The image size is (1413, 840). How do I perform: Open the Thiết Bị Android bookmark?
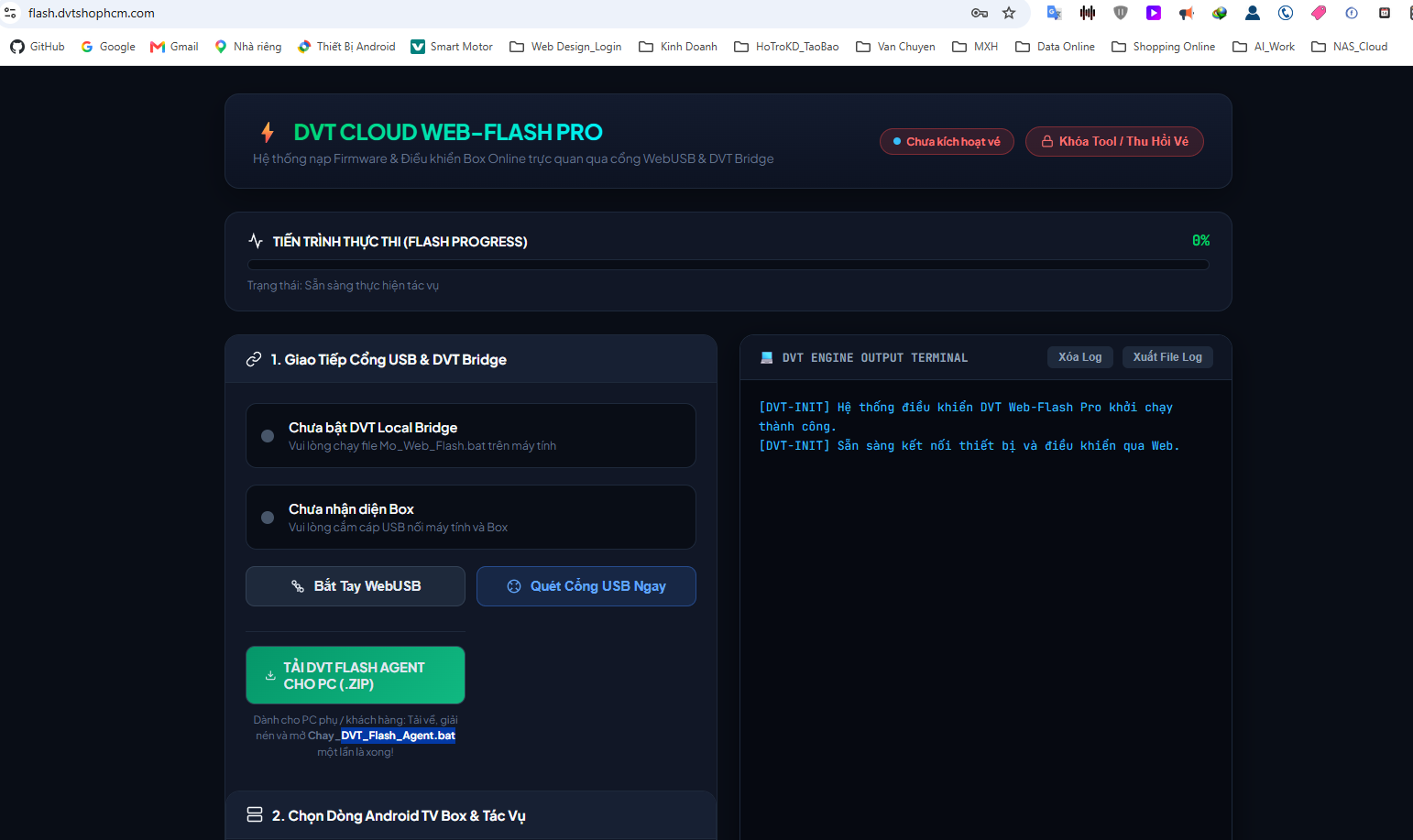pos(346,47)
